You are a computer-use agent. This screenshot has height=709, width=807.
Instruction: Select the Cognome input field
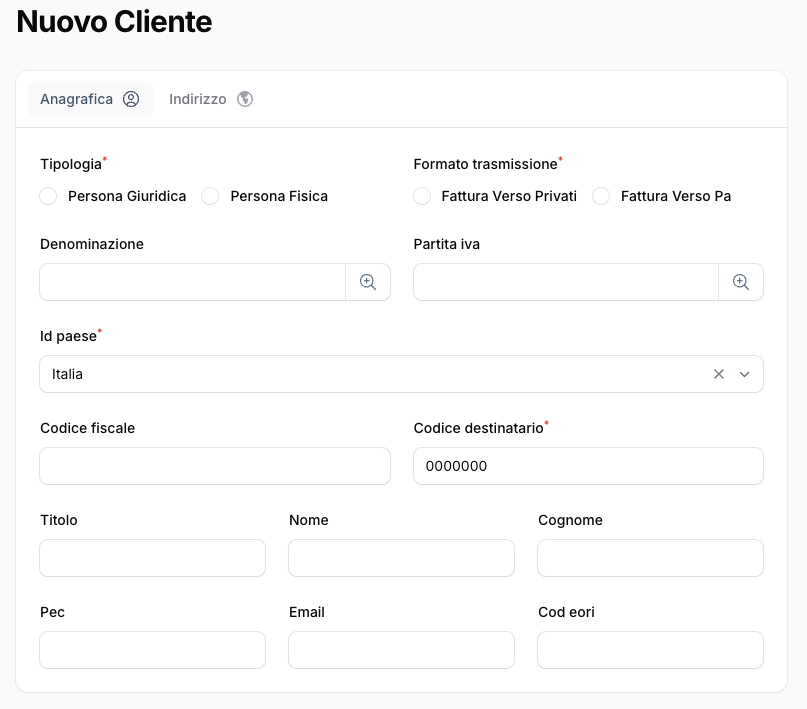(650, 558)
